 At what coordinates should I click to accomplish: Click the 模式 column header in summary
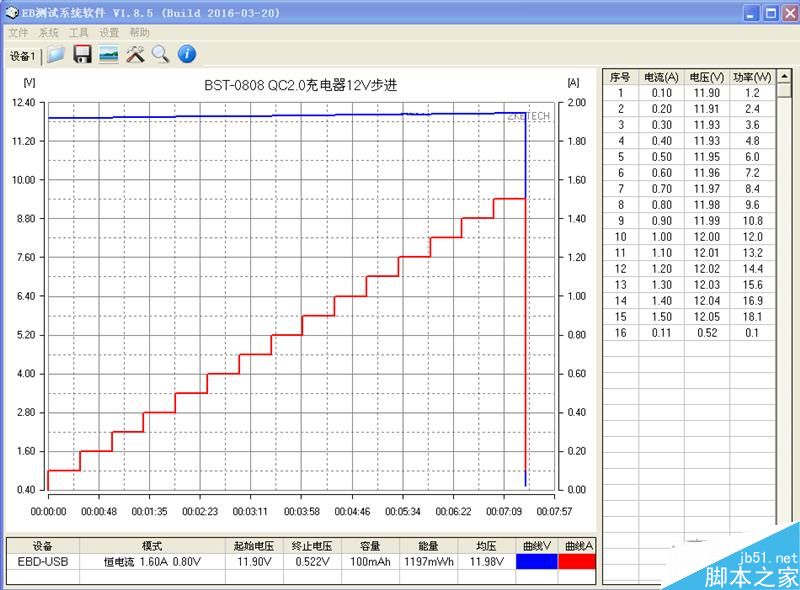(152, 546)
